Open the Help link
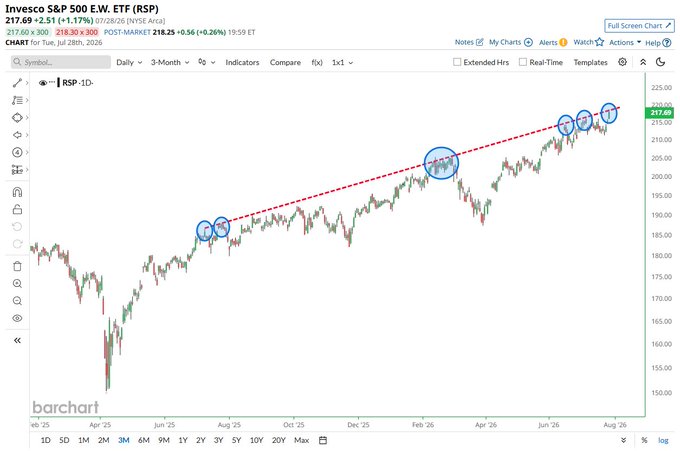 pos(658,42)
